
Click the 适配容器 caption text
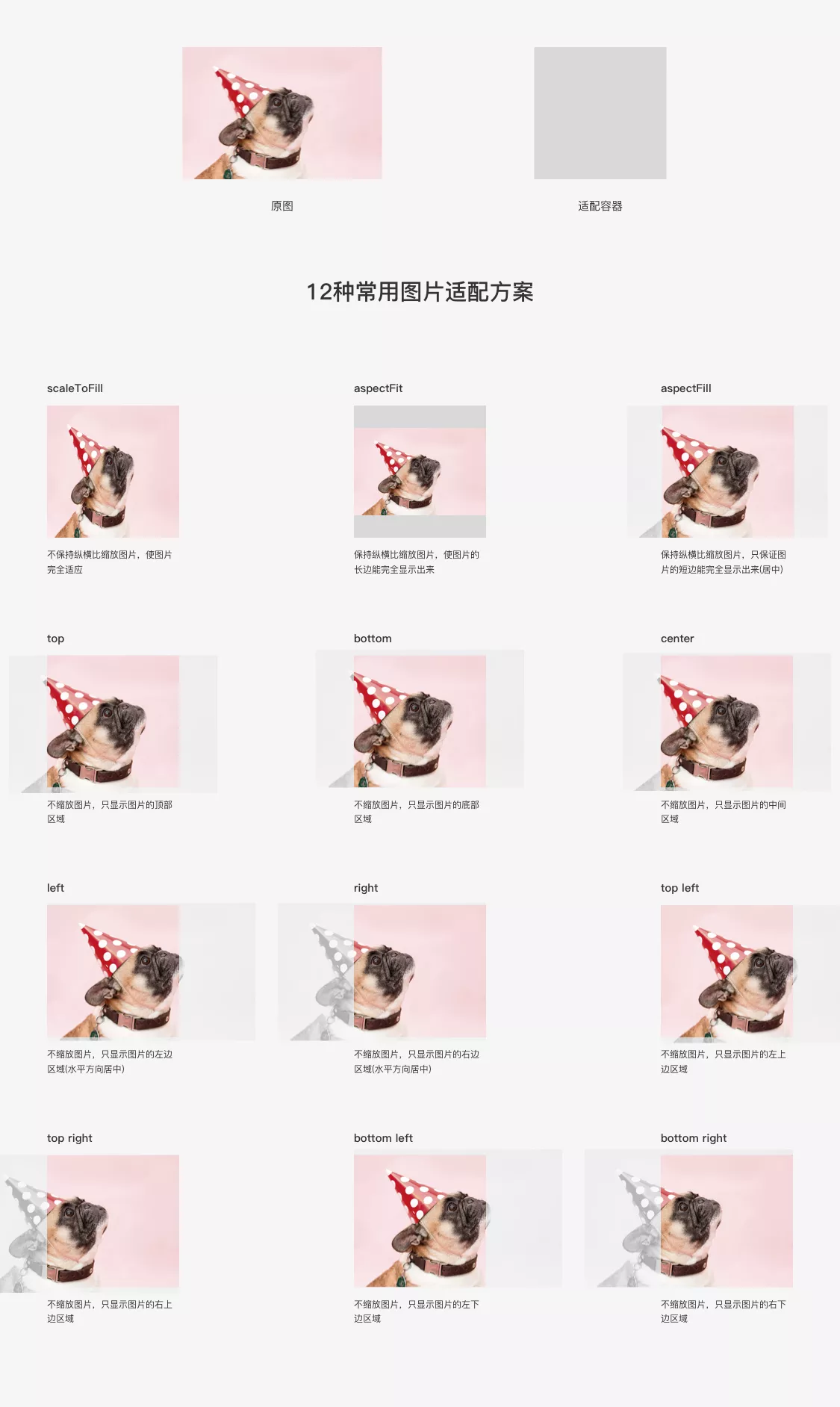point(600,206)
